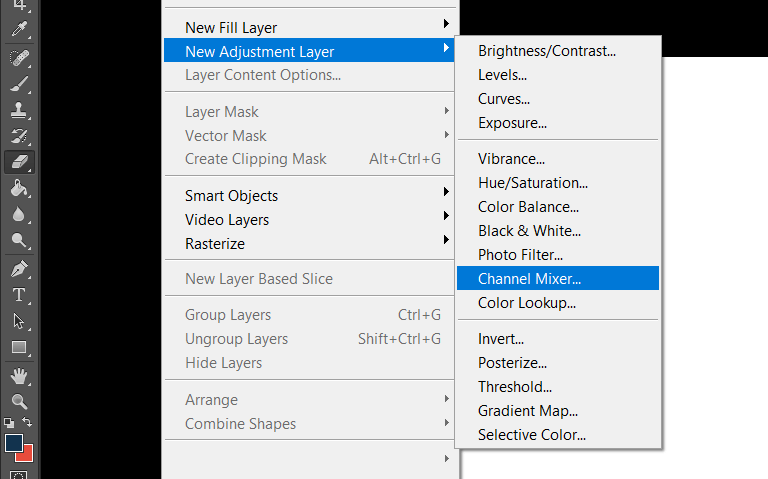Reset default foreground and background colors
The height and width of the screenshot is (479, 768).
coord(9,422)
